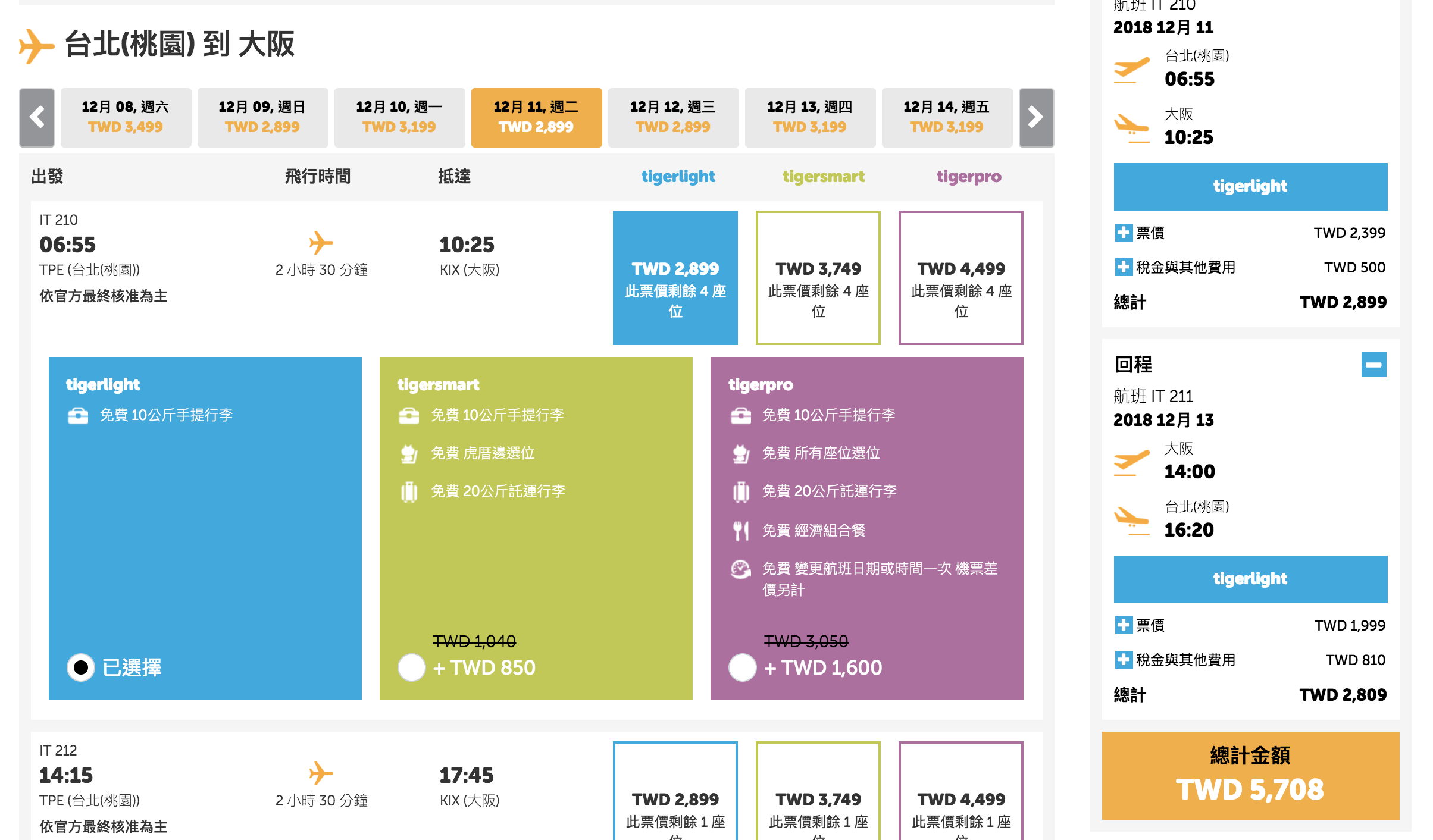Select tigersmart upgrade + TWD 850 radio
Screen dimensions: 1433x840
[x=412, y=667]
